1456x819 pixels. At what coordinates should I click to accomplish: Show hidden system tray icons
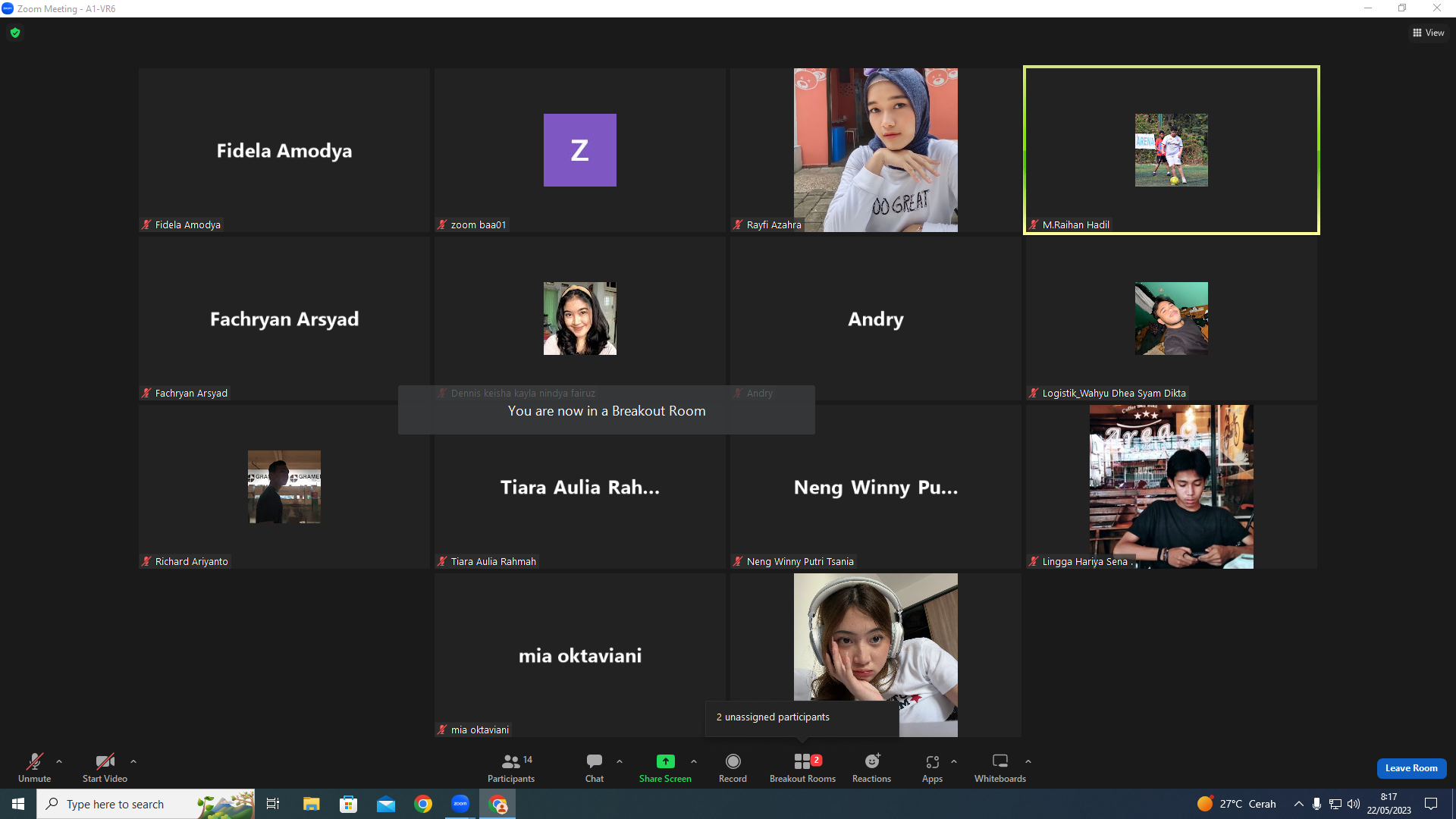pos(1299,804)
